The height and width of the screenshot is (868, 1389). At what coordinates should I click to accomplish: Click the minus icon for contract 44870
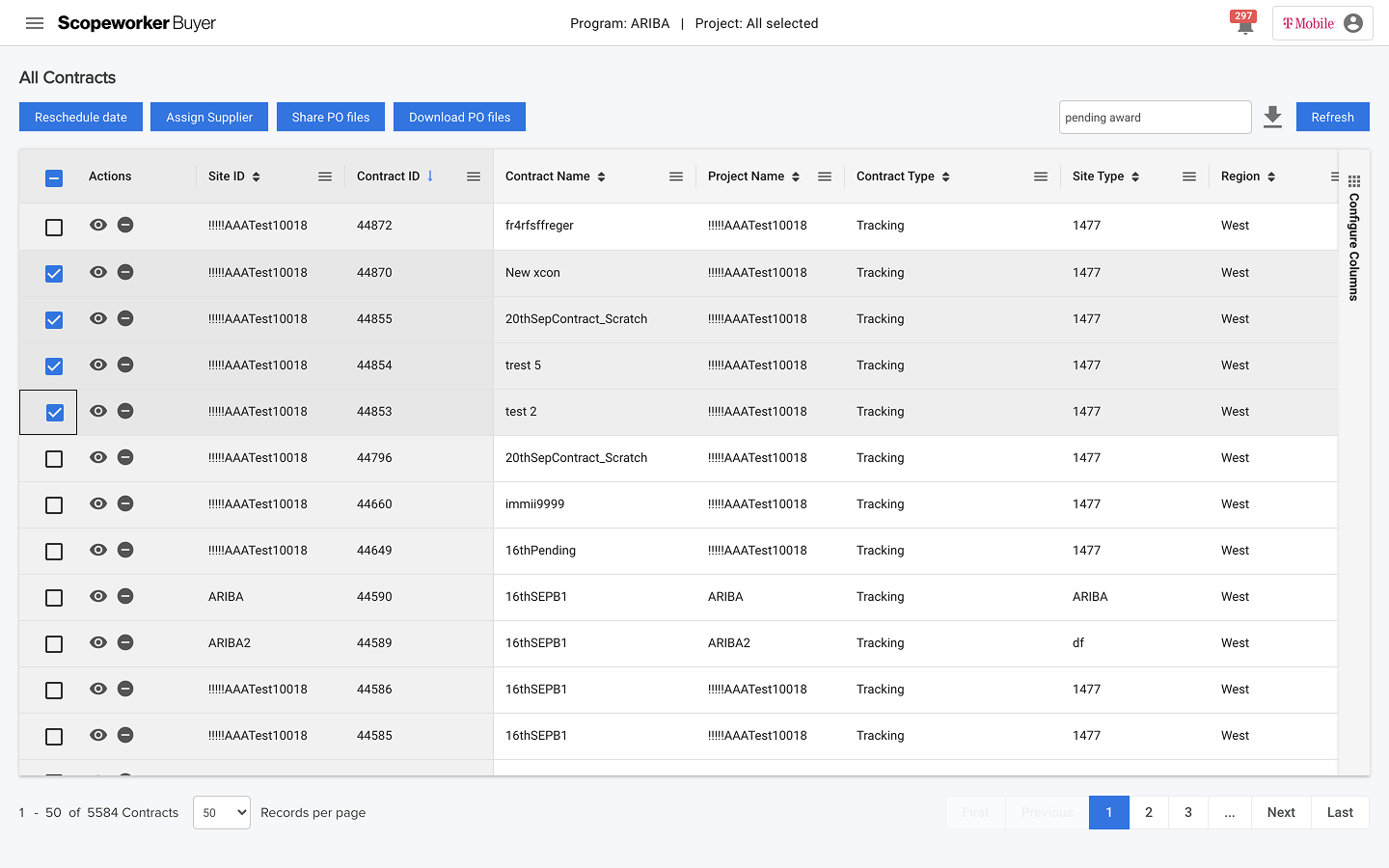pyautogui.click(x=125, y=272)
